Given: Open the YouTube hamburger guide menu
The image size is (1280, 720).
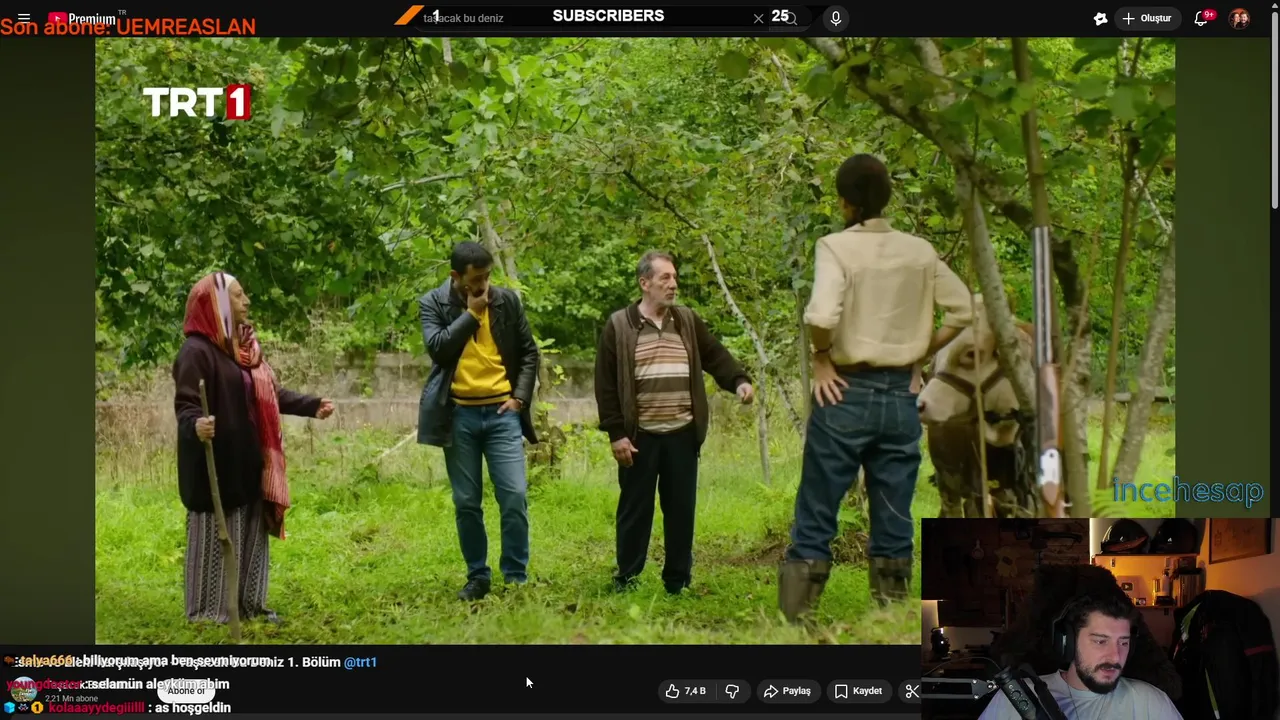Looking at the screenshot, I should [24, 18].
